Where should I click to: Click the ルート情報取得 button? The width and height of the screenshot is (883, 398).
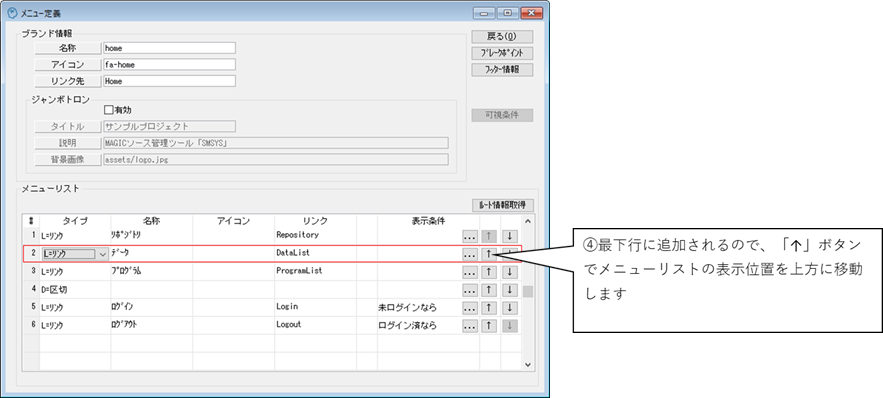coord(502,205)
